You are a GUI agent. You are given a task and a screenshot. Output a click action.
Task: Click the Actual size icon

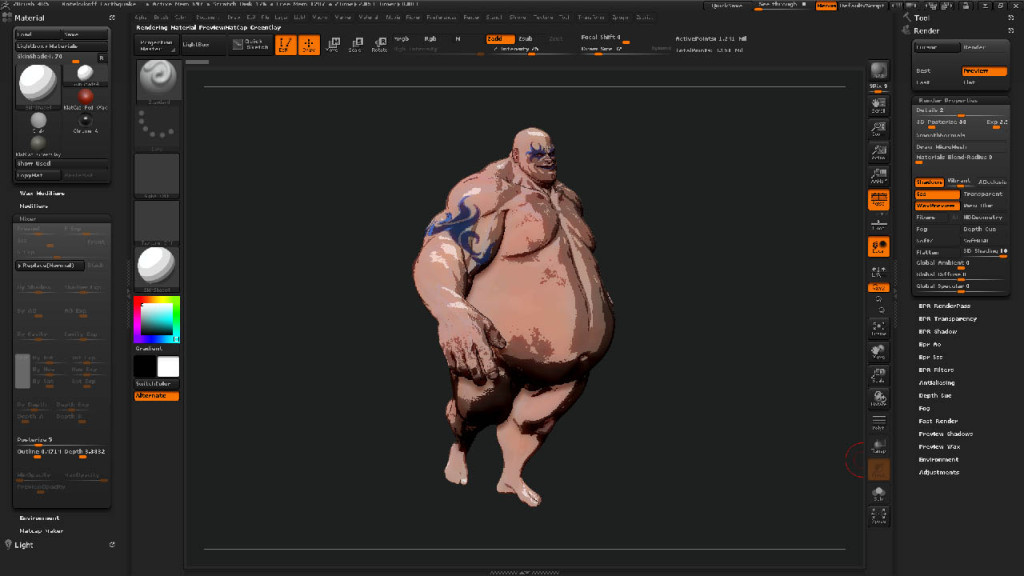tap(878, 152)
